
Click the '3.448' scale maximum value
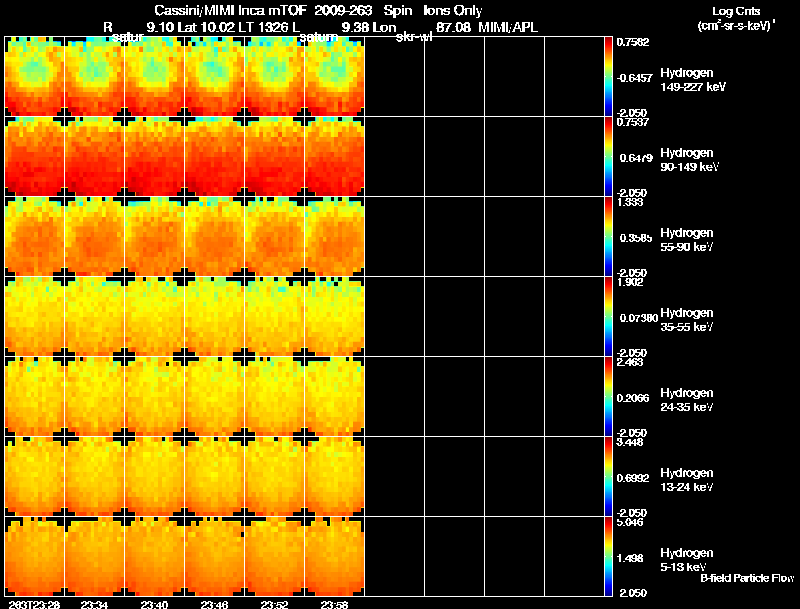point(630,442)
